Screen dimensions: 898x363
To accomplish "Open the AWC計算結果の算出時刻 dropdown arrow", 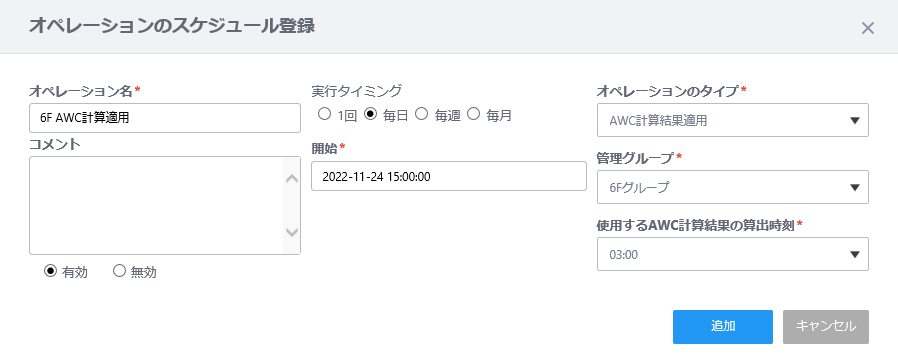I will (x=855, y=254).
